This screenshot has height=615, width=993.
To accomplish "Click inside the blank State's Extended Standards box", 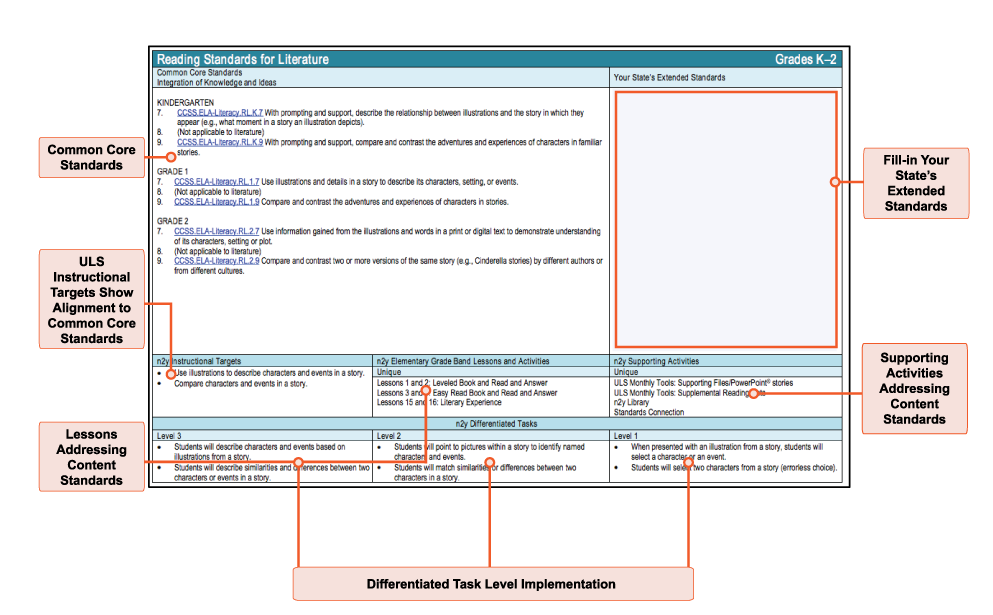I will [725, 250].
